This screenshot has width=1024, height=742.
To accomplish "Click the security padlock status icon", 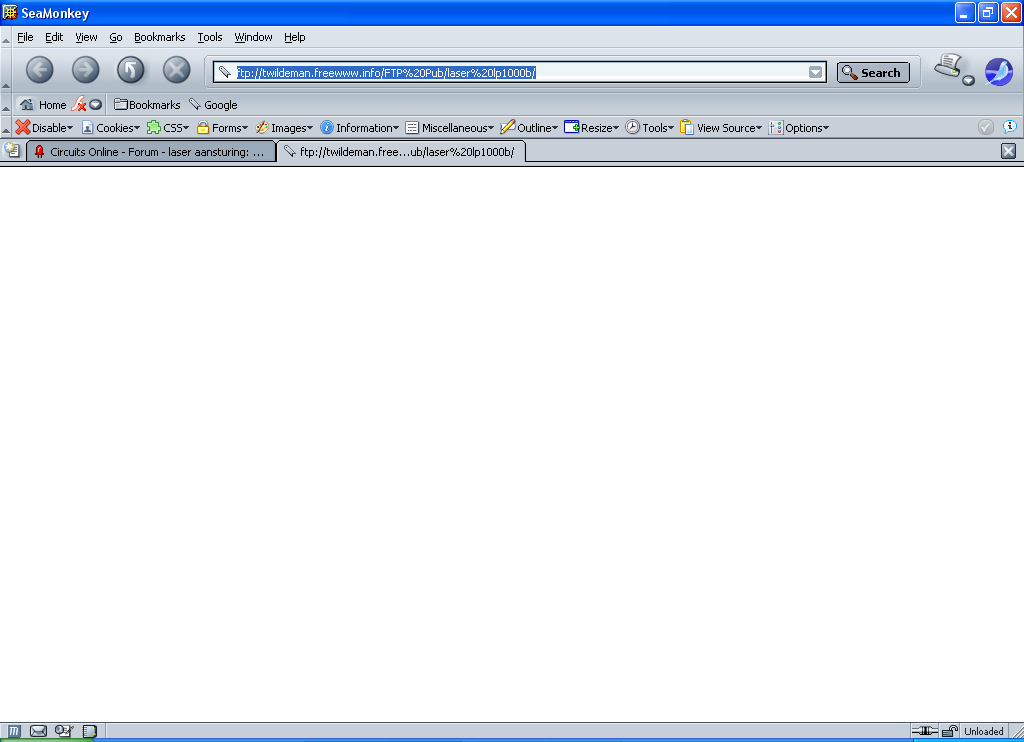I will [950, 732].
